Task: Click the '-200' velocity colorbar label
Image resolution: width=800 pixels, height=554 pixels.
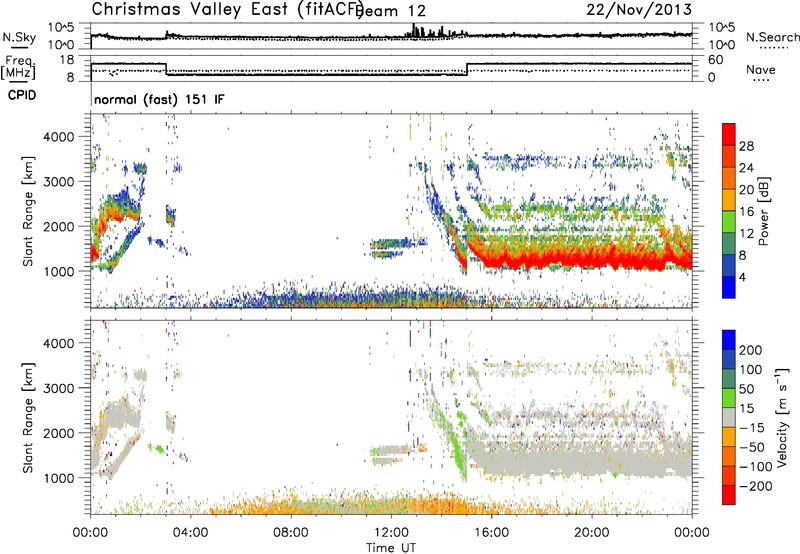Action: [x=756, y=486]
